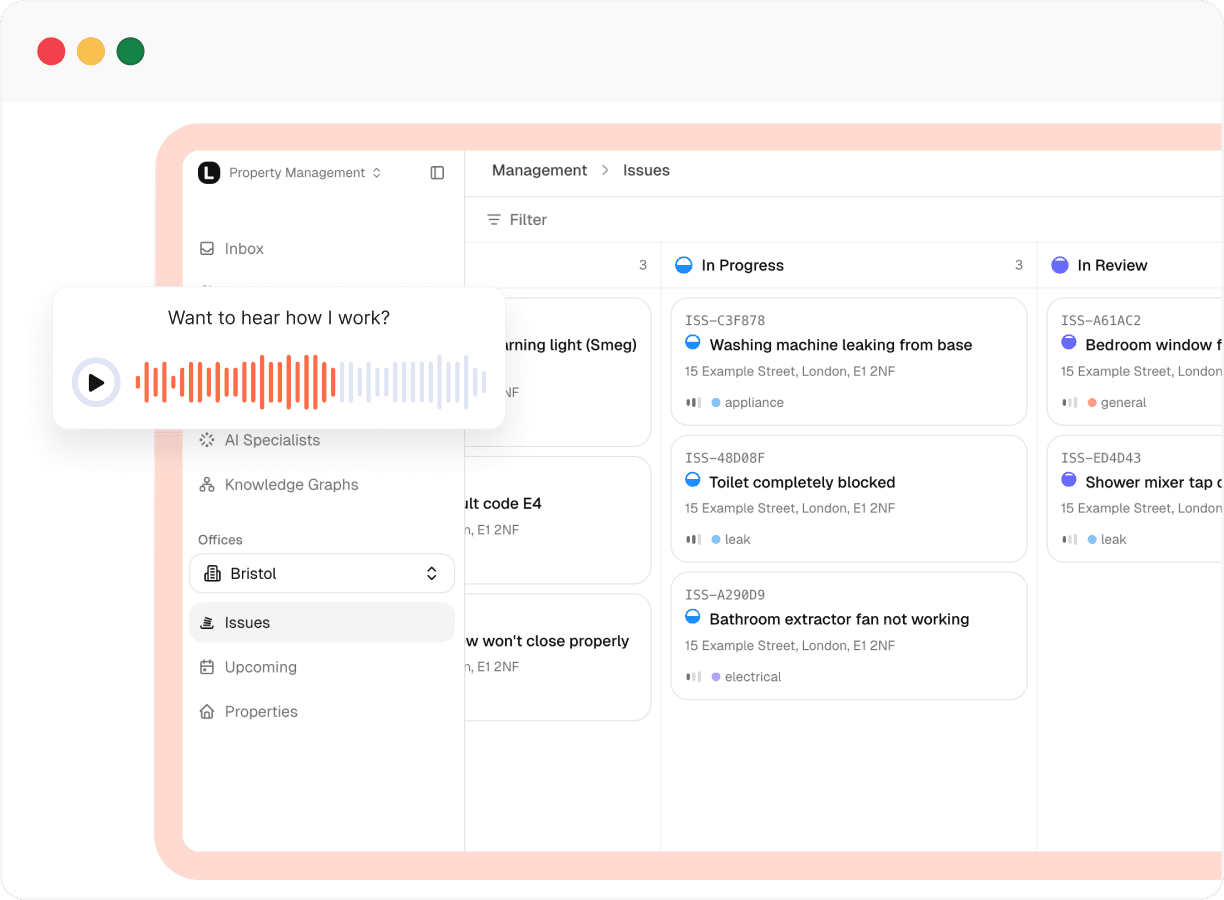Click the In Progress column status icon
This screenshot has width=1224, height=900.
click(x=684, y=265)
